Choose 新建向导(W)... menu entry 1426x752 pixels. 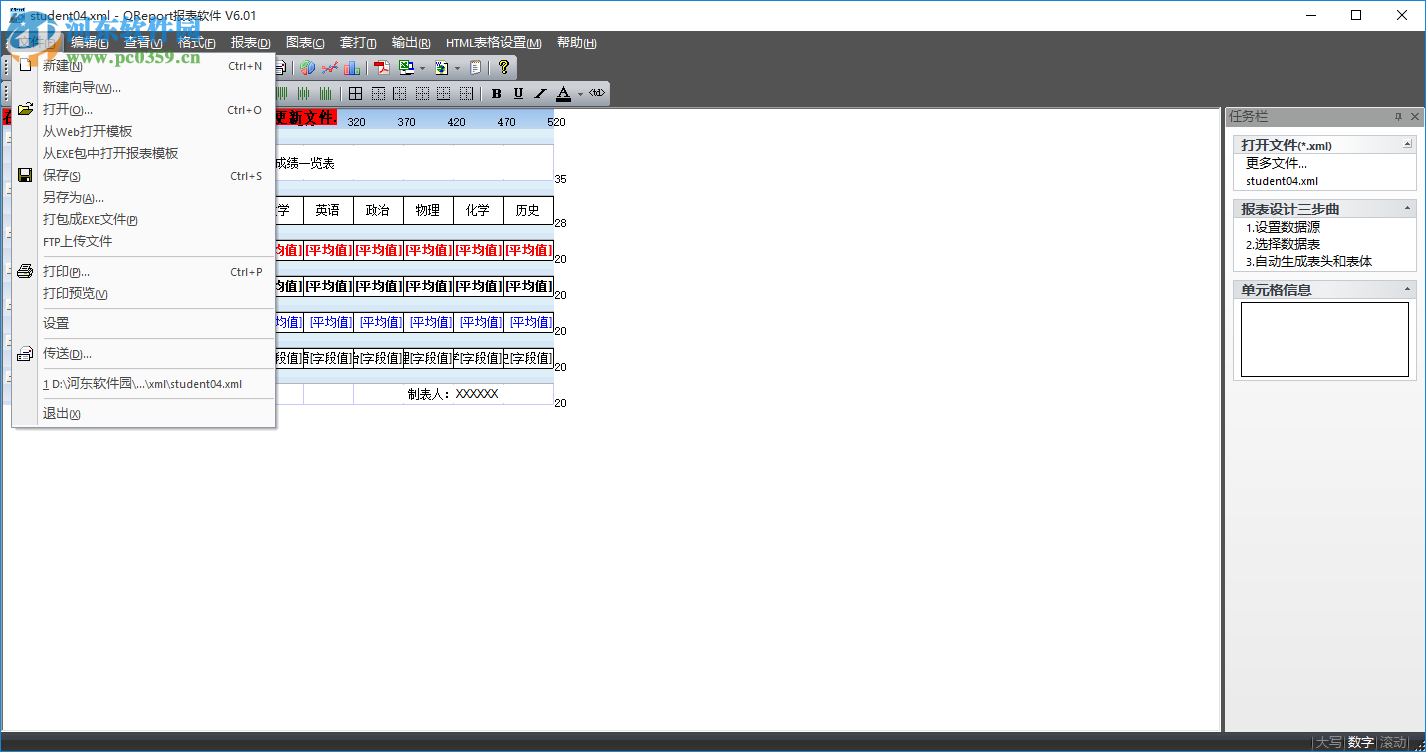point(143,88)
